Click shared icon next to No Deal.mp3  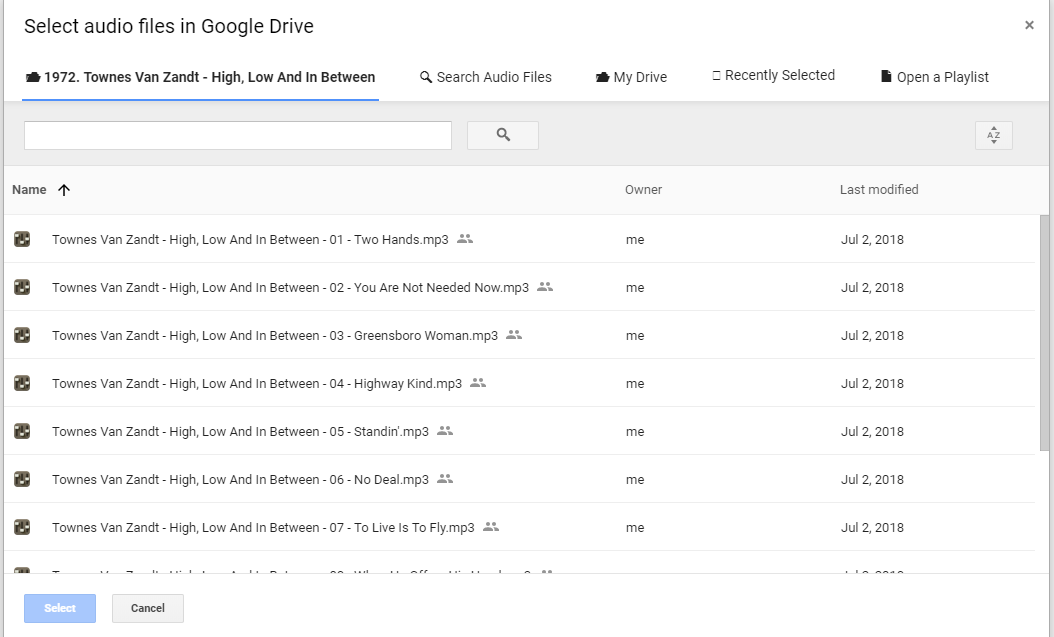(445, 478)
